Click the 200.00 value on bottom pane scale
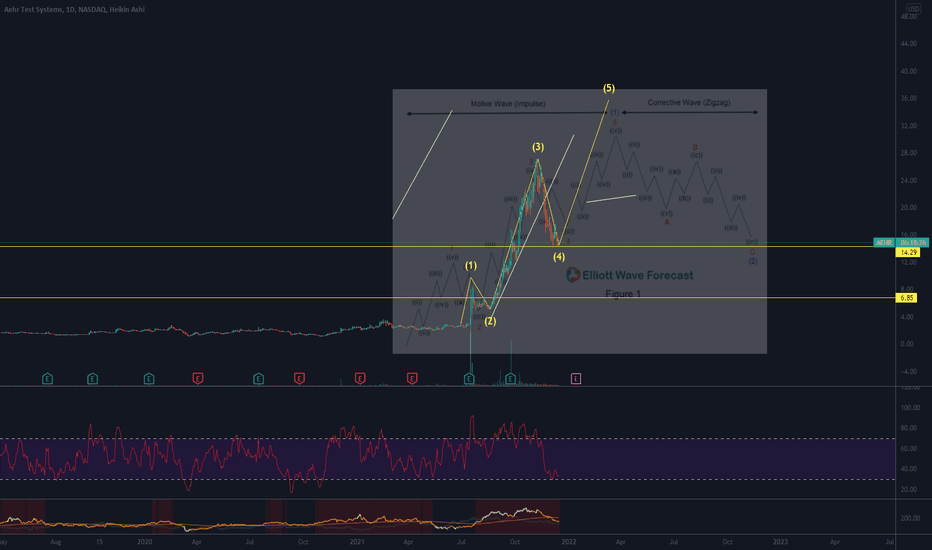 pos(910,518)
